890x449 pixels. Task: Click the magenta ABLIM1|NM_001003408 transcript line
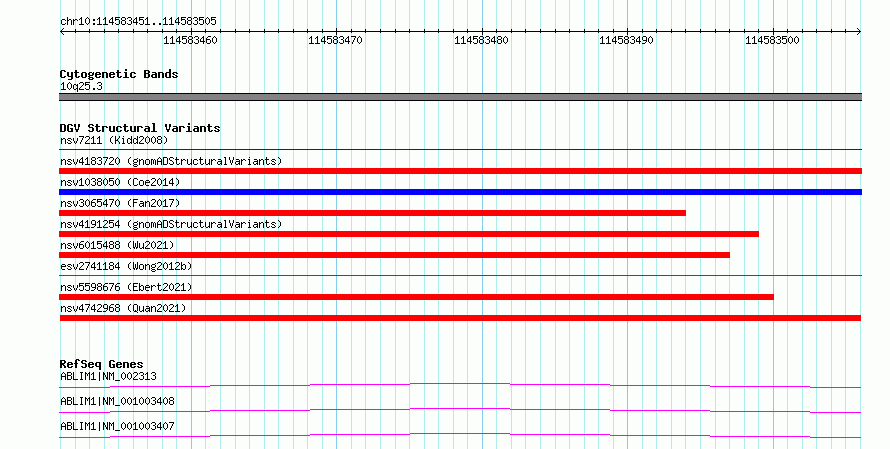[460, 410]
